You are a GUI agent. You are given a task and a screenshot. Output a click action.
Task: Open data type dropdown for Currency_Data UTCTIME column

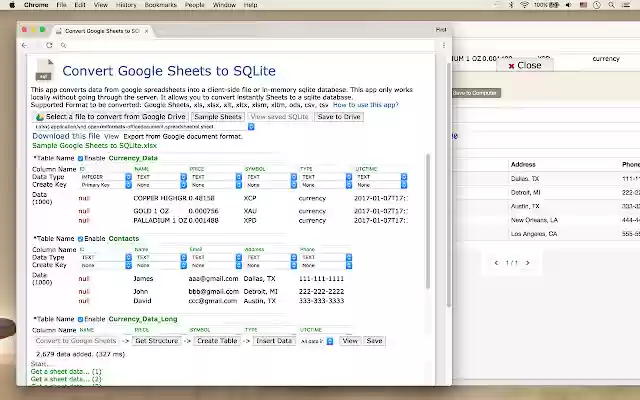[x=381, y=177]
